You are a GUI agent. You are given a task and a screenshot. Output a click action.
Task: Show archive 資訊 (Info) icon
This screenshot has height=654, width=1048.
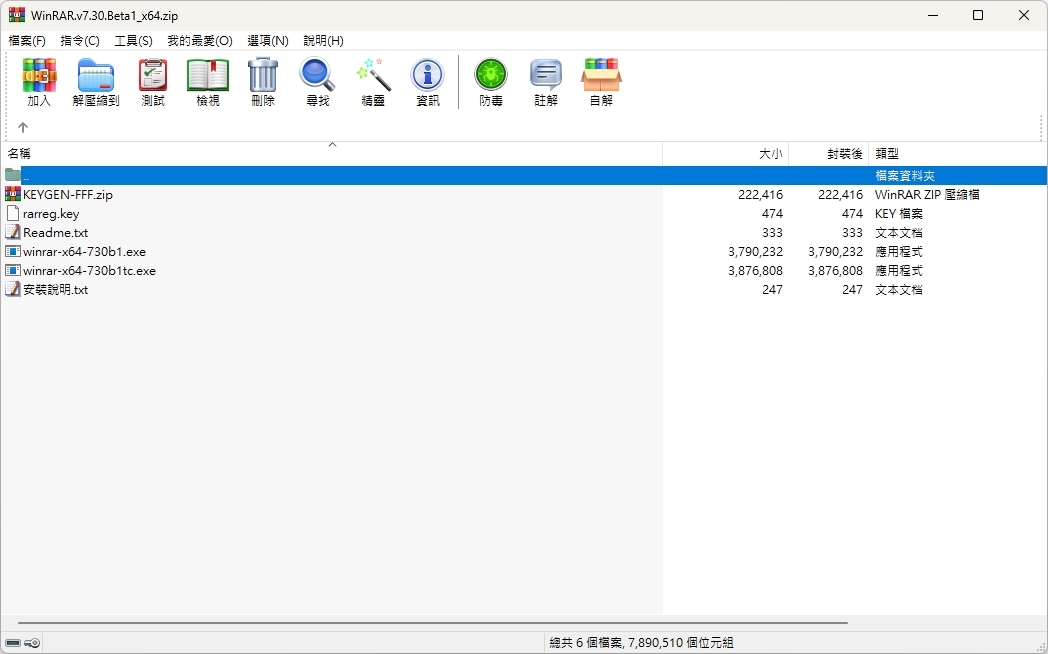[428, 82]
